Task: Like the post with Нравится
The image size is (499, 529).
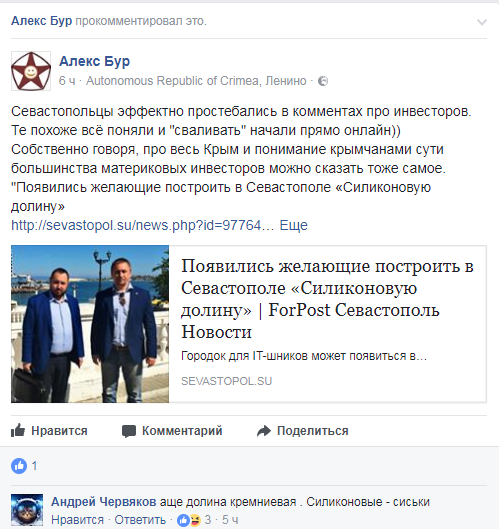Action: coord(49,431)
